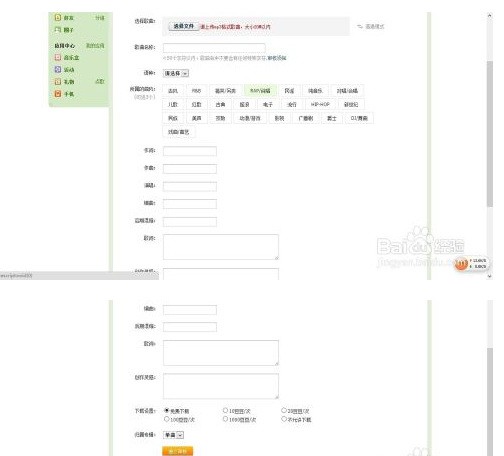Select the 爵士 genre tag
Image resolution: width=504 pixels, height=456 pixels.
332,118
